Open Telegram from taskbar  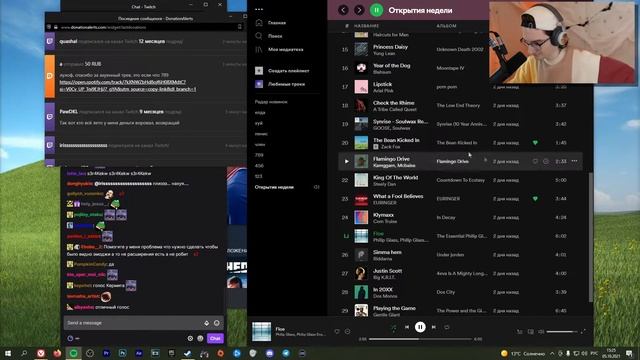tap(286, 353)
